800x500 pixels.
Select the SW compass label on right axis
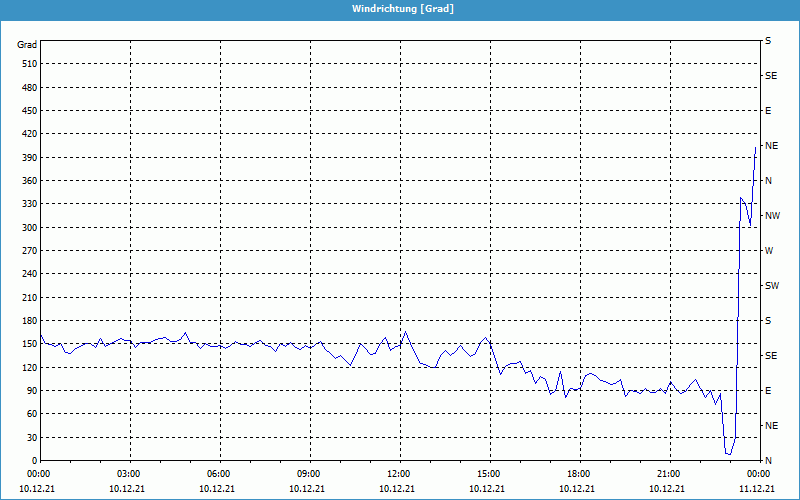[771, 286]
